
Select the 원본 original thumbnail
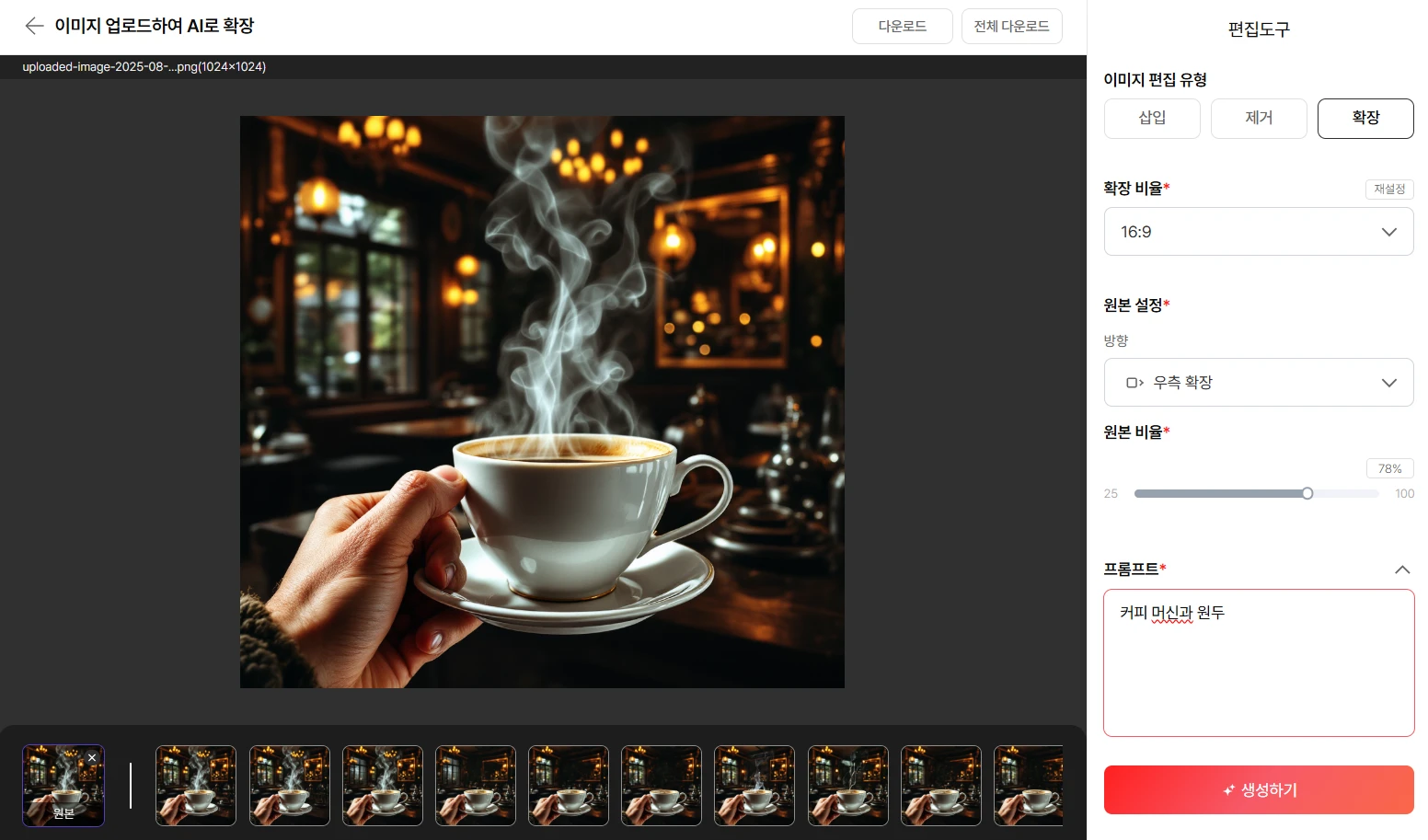[63, 786]
